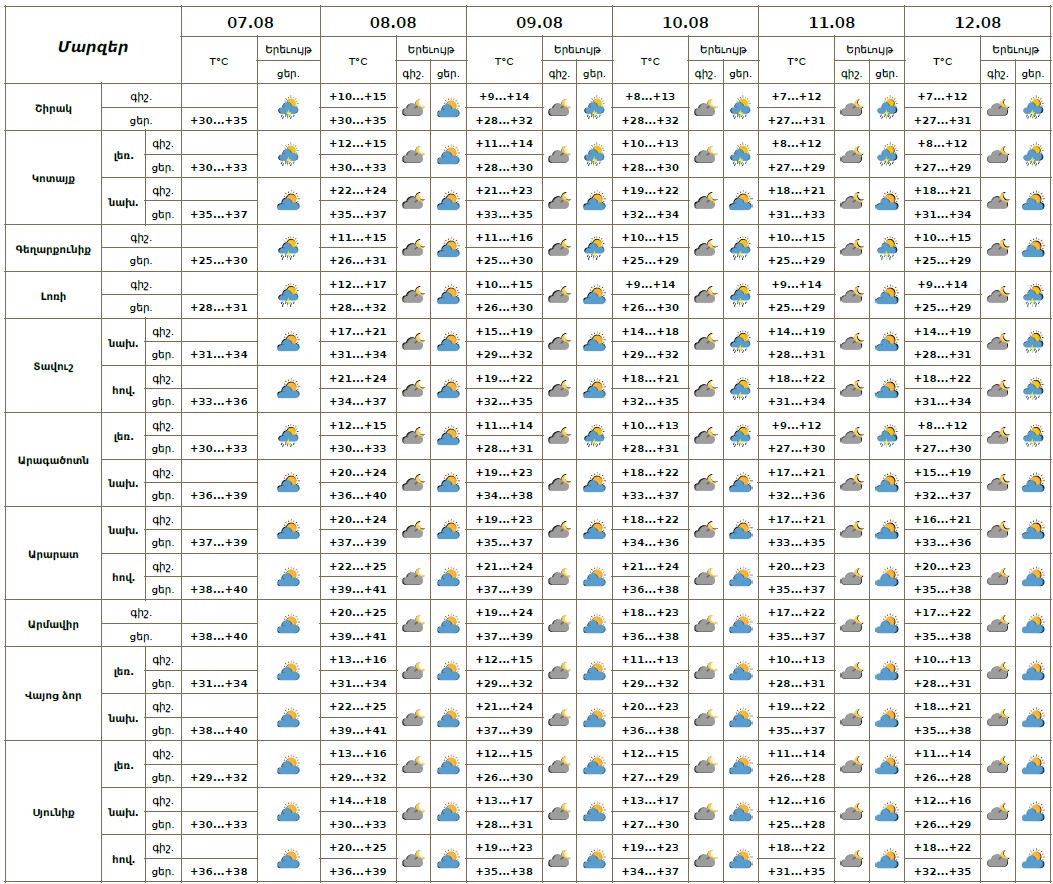Select the 10.08 date column header
Viewport: 1053px width, 884px height.
coord(686,22)
